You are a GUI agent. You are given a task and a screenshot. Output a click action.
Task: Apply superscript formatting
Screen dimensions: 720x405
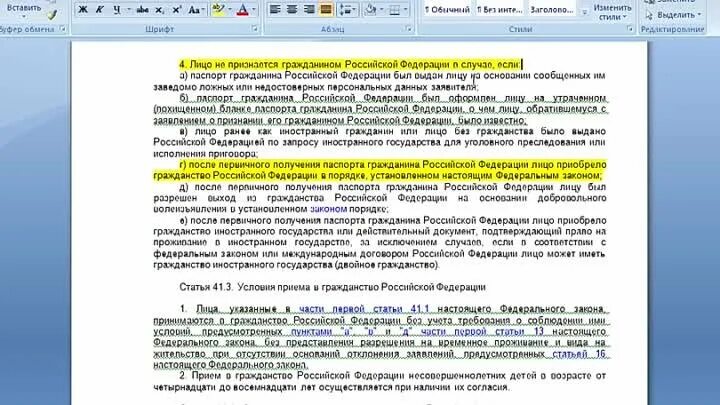(x=177, y=9)
